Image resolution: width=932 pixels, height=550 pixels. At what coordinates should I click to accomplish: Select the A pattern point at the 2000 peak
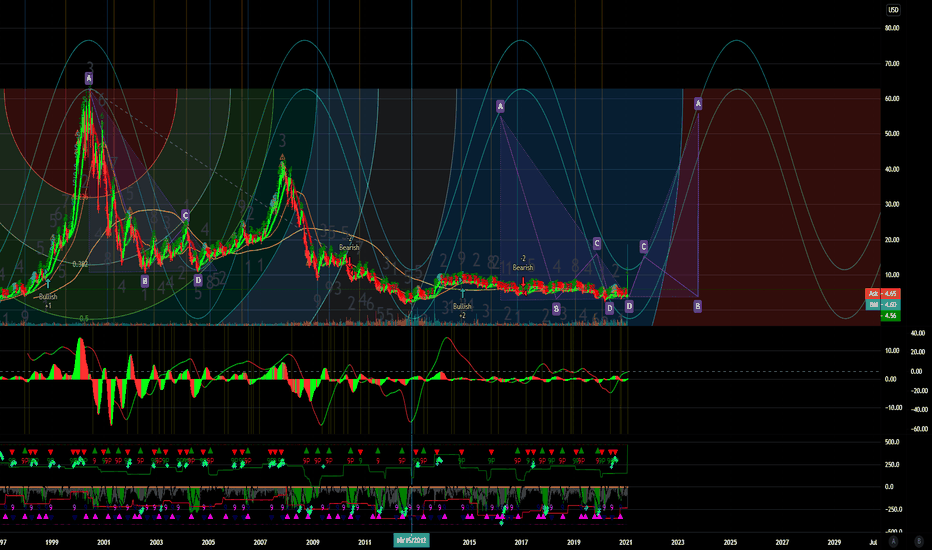point(89,78)
